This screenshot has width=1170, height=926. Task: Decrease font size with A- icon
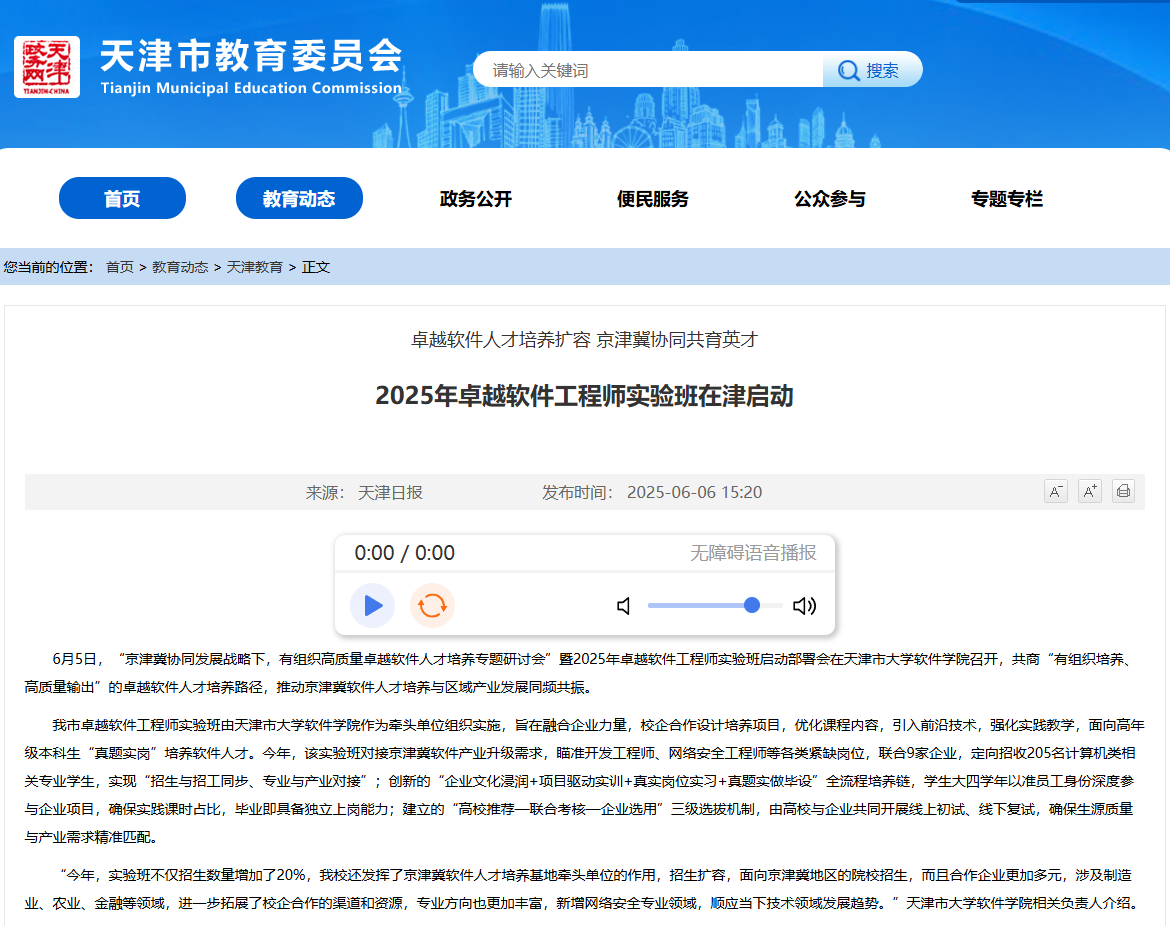[x=1055, y=491]
